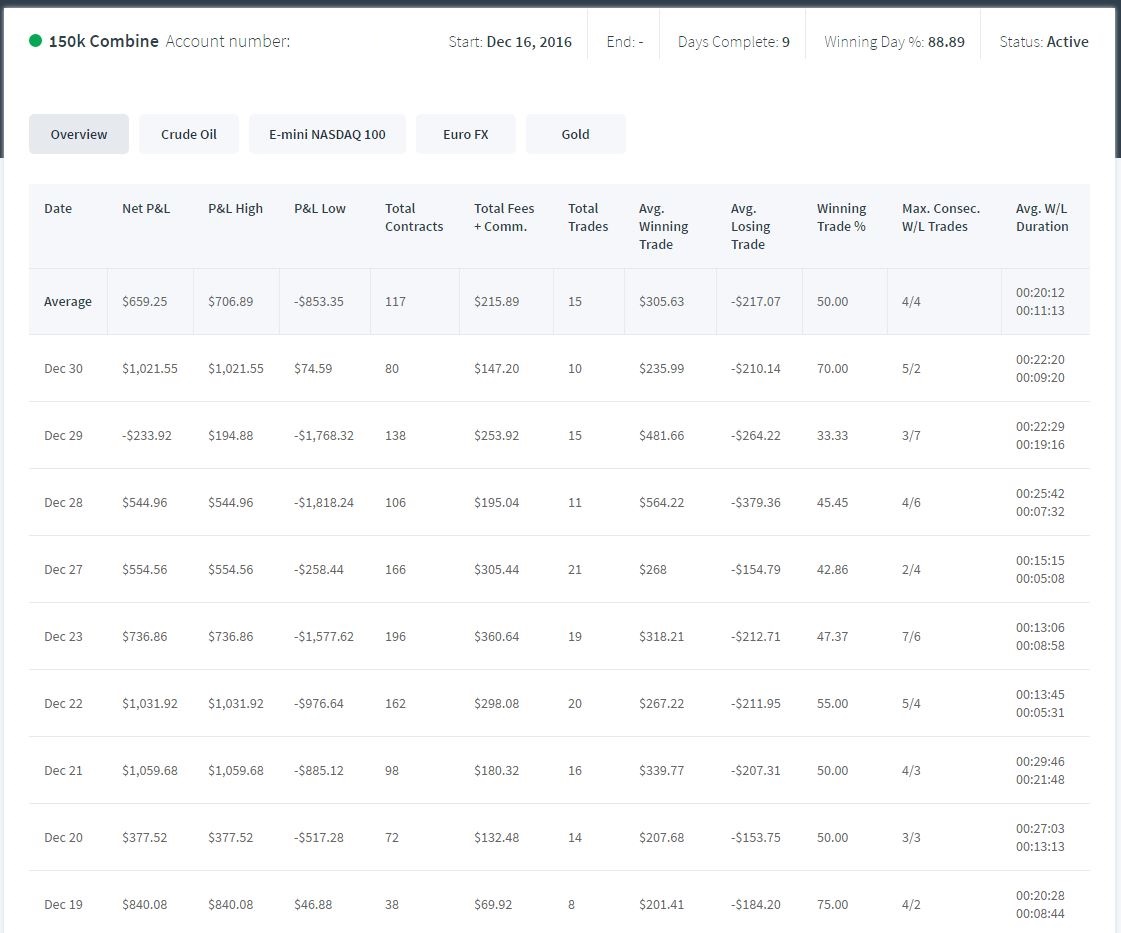Viewport: 1121px width, 933px height.
Task: Select the Dec 21 row date
Action: [x=64, y=771]
